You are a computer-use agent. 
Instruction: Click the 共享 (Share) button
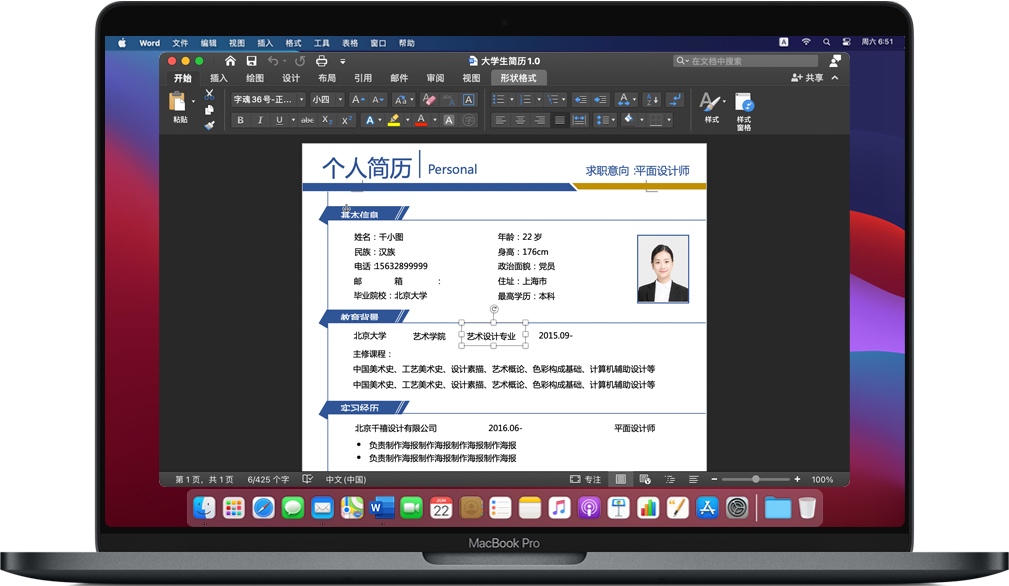pos(808,78)
